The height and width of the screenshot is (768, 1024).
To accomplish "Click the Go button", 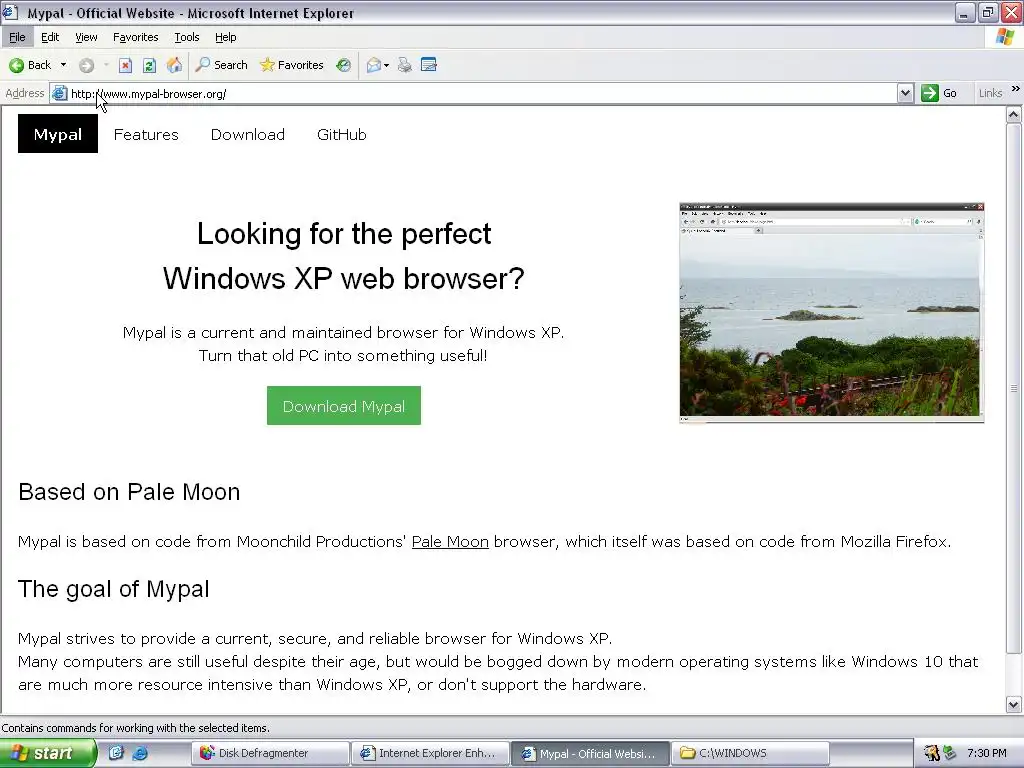I will coord(939,93).
